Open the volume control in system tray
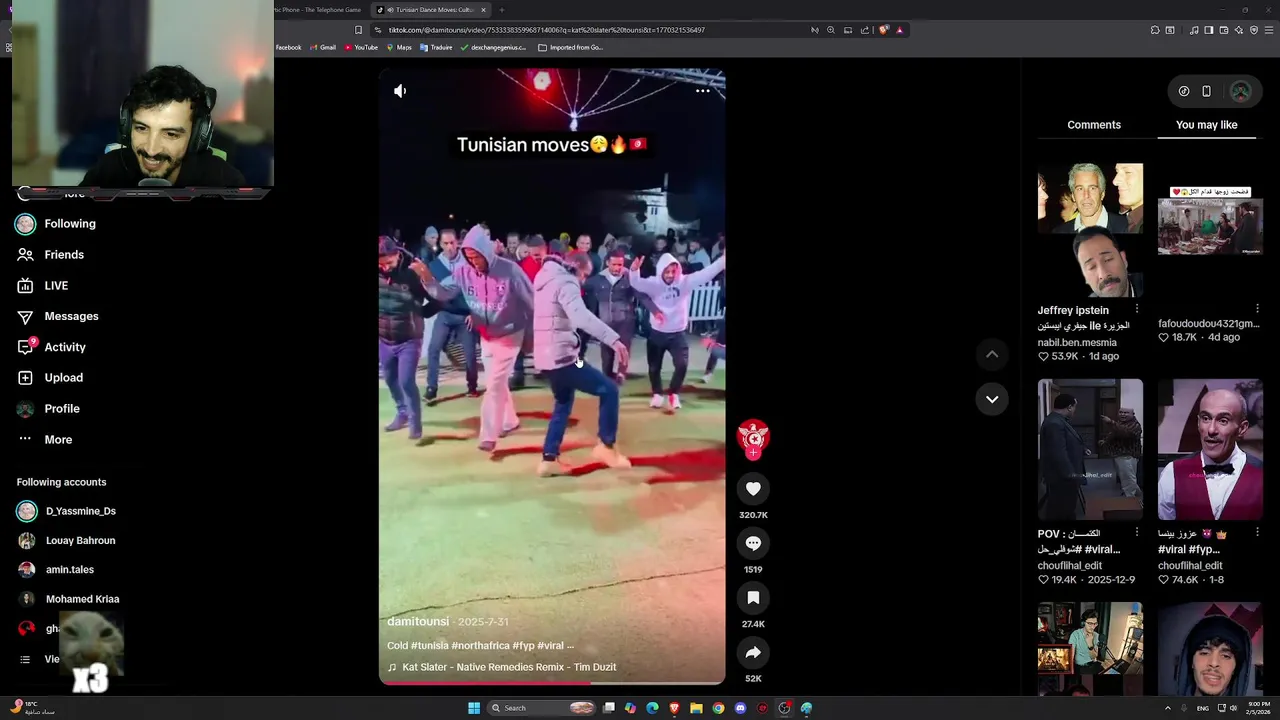This screenshot has width=1280, height=720. (1232, 708)
